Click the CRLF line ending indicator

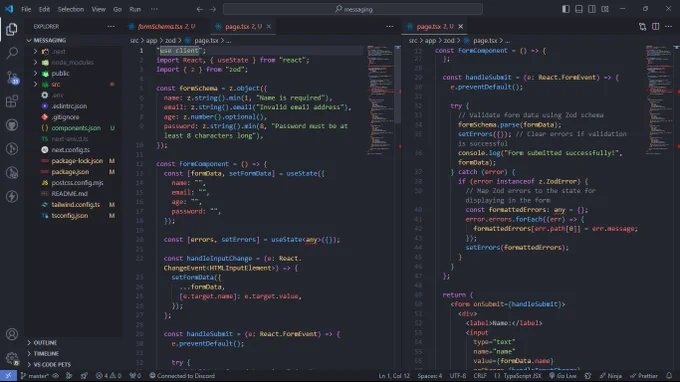pos(480,375)
